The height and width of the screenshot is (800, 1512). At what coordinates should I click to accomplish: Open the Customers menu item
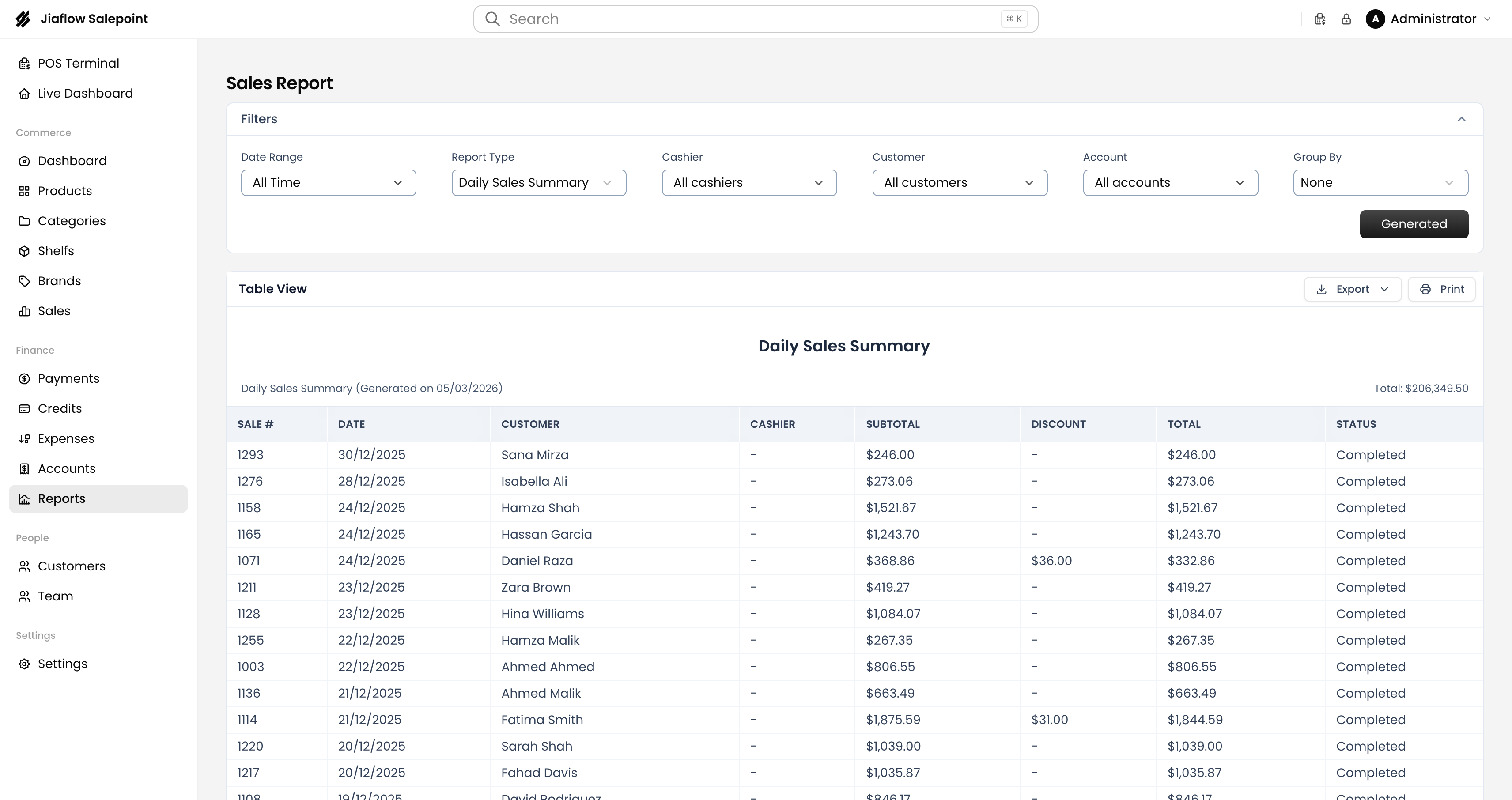tap(98, 566)
